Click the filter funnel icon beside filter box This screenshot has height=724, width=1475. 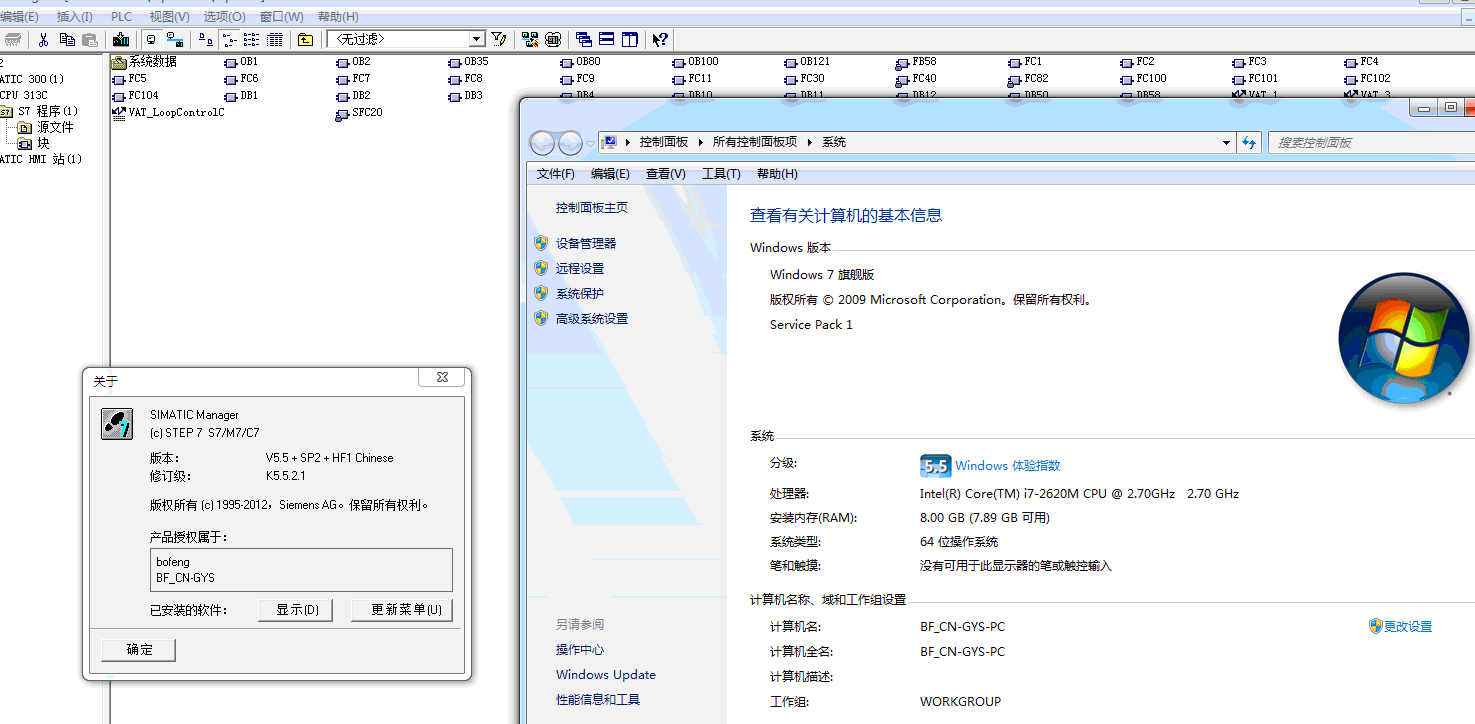pos(499,40)
